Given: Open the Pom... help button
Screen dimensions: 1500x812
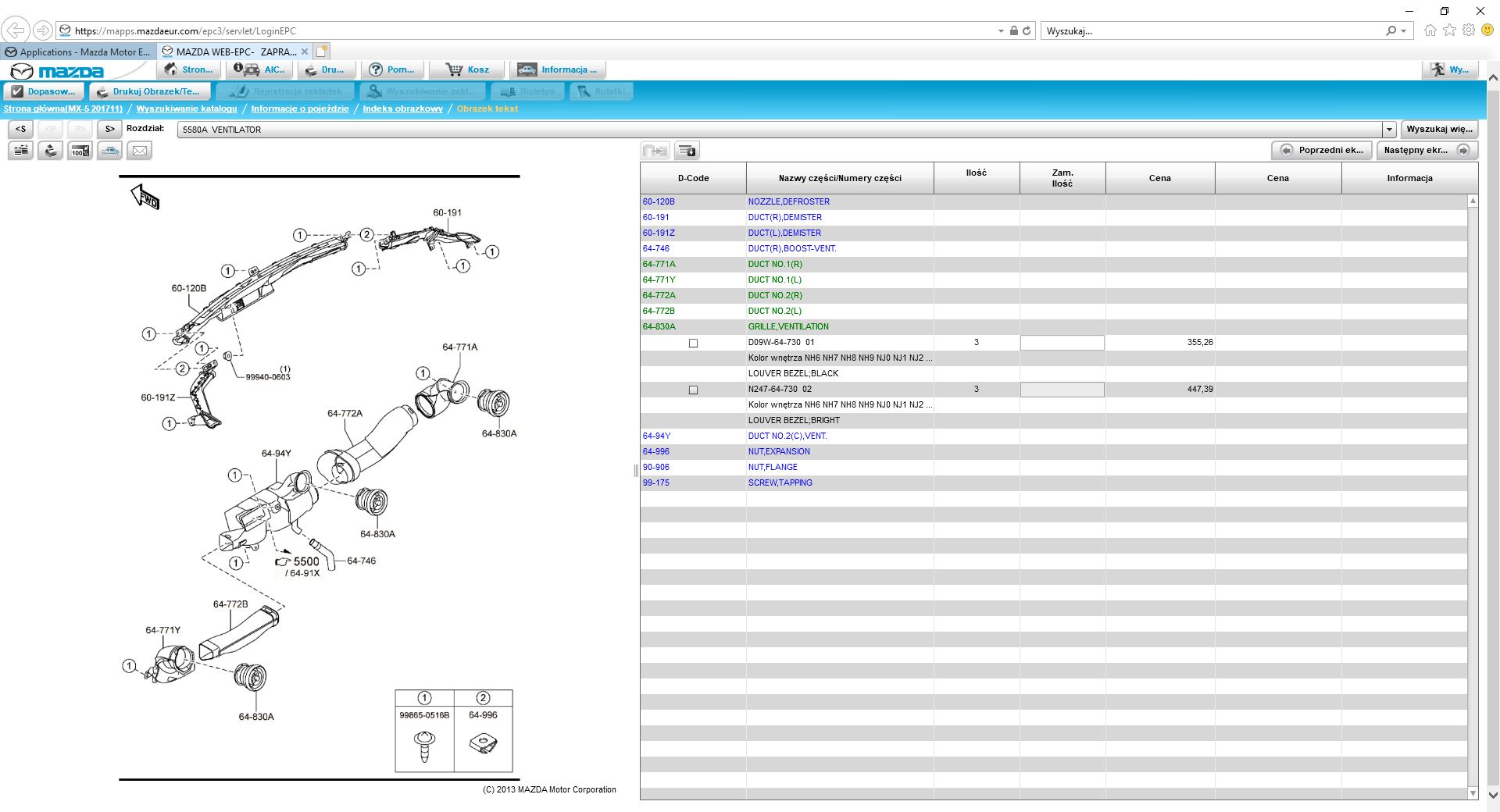Looking at the screenshot, I should (393, 69).
